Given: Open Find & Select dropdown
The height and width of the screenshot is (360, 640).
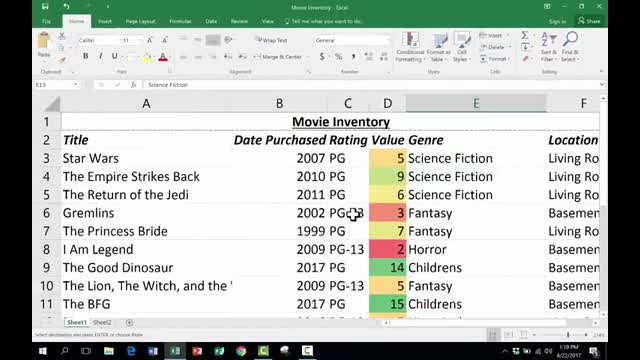Looking at the screenshot, I should [x=570, y=47].
